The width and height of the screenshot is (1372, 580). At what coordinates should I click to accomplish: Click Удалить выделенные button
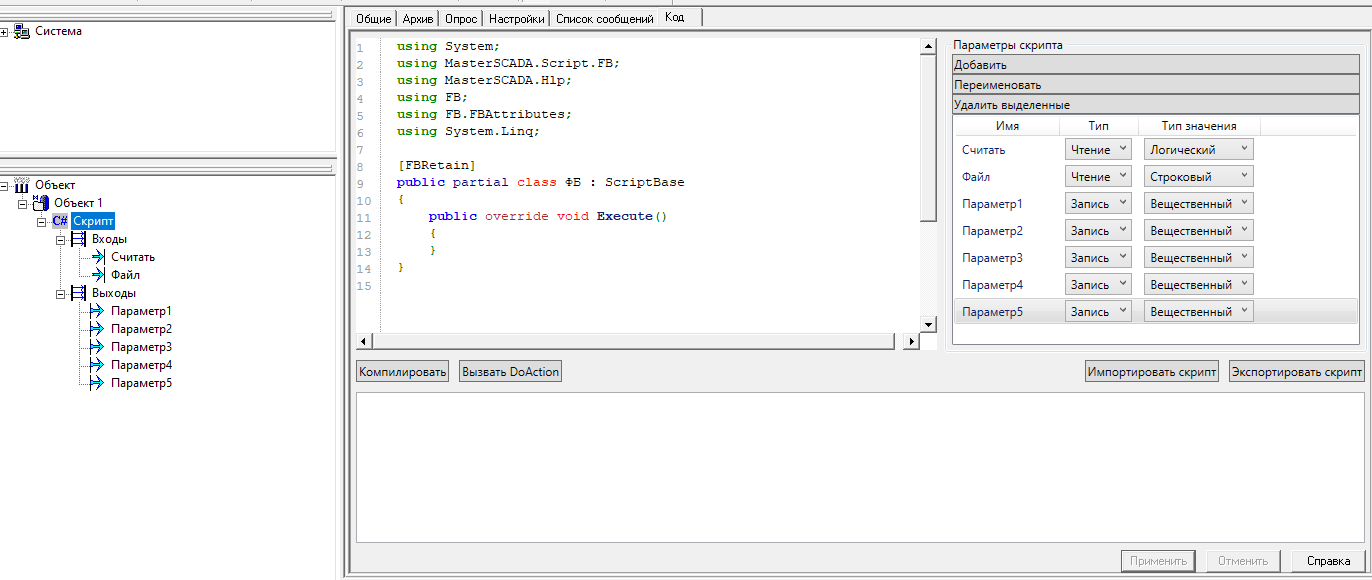pos(1156,105)
